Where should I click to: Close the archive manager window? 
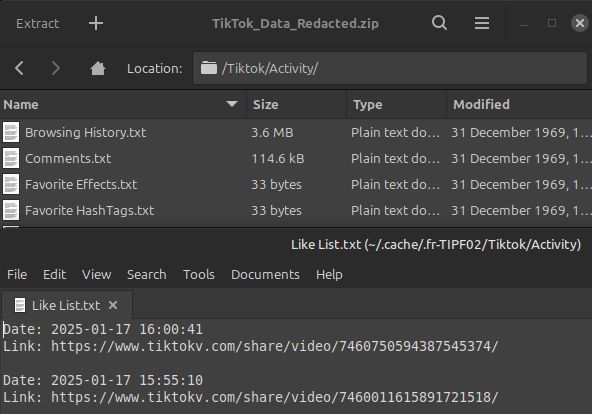580,23
